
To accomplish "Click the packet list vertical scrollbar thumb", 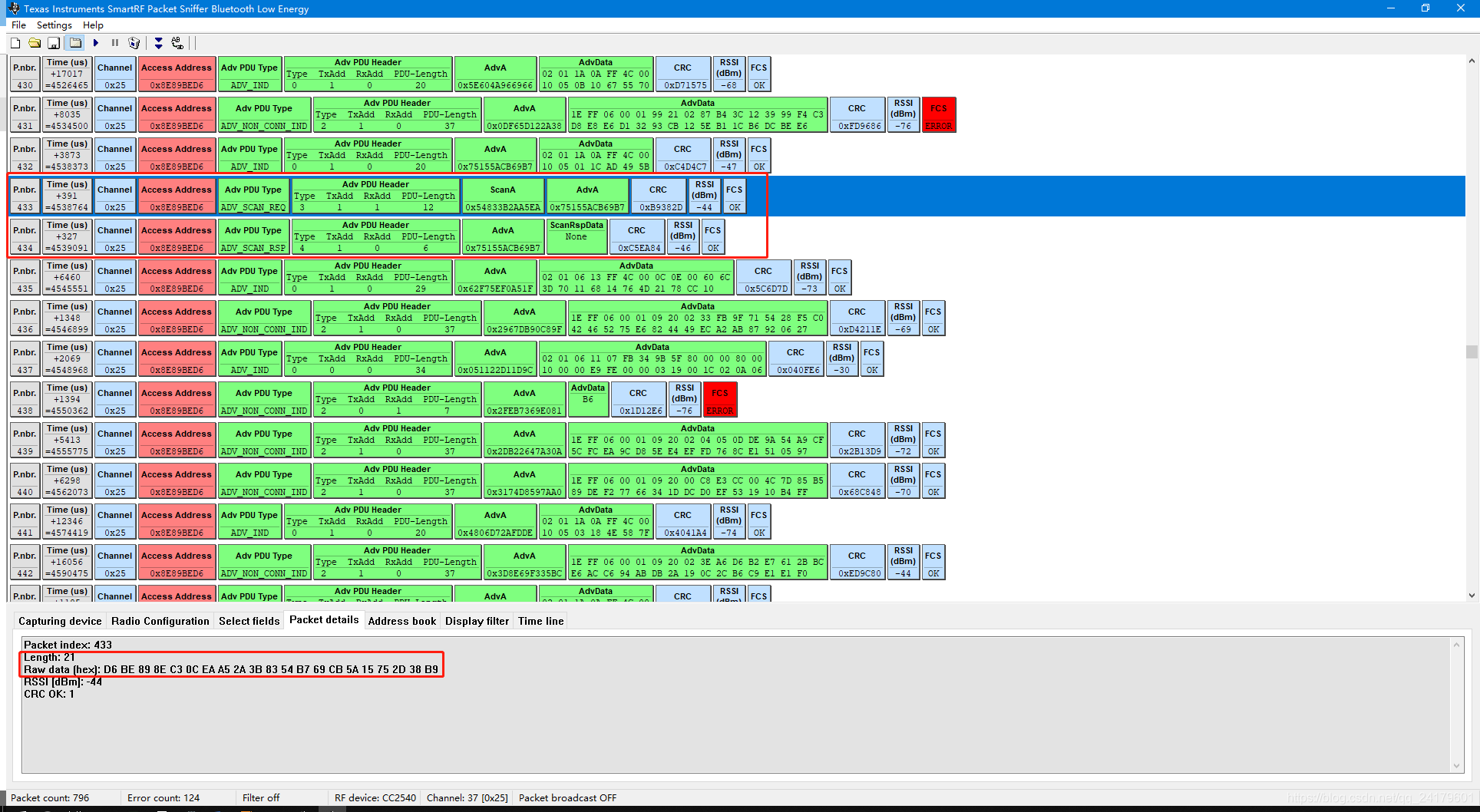I will [x=1472, y=352].
